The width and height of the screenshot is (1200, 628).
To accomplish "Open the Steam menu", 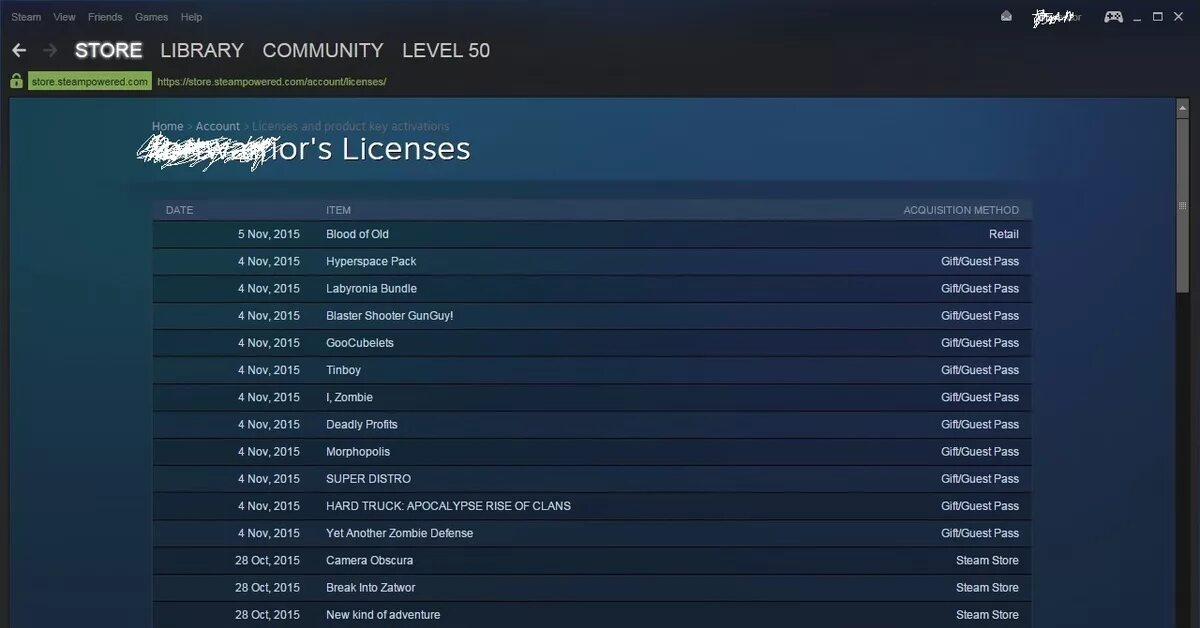I will (x=26, y=17).
